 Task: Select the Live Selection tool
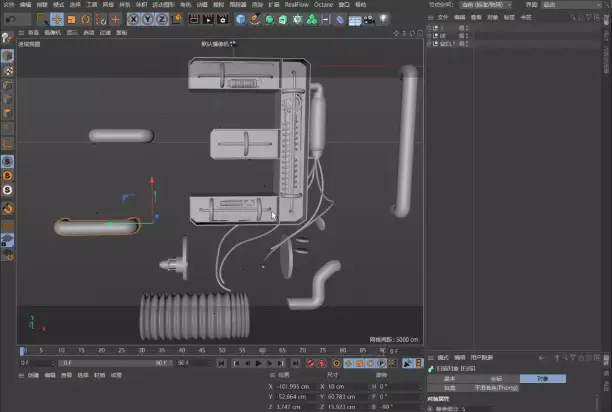coord(42,19)
